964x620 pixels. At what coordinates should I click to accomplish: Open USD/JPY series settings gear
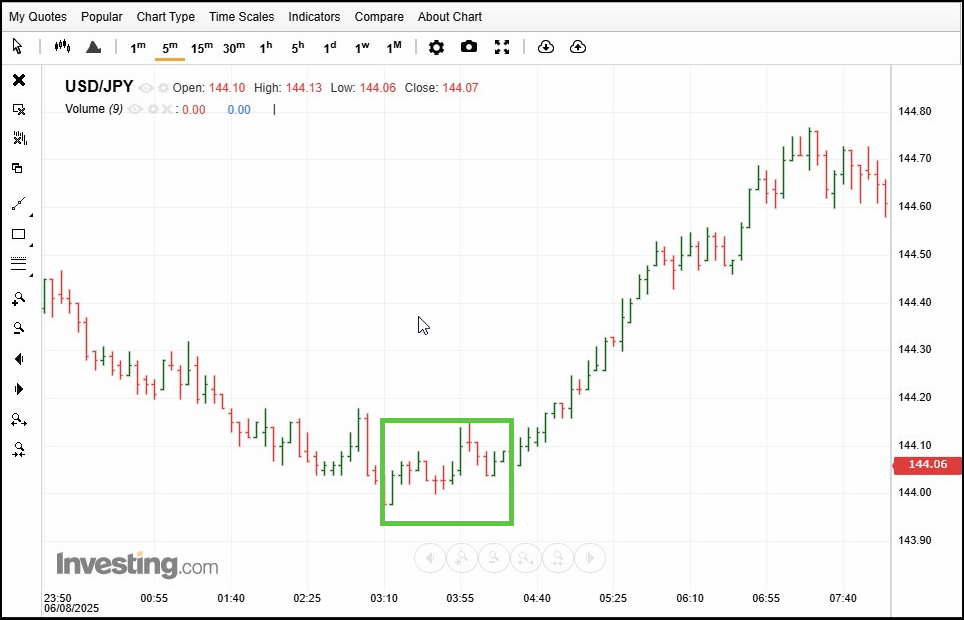click(163, 89)
